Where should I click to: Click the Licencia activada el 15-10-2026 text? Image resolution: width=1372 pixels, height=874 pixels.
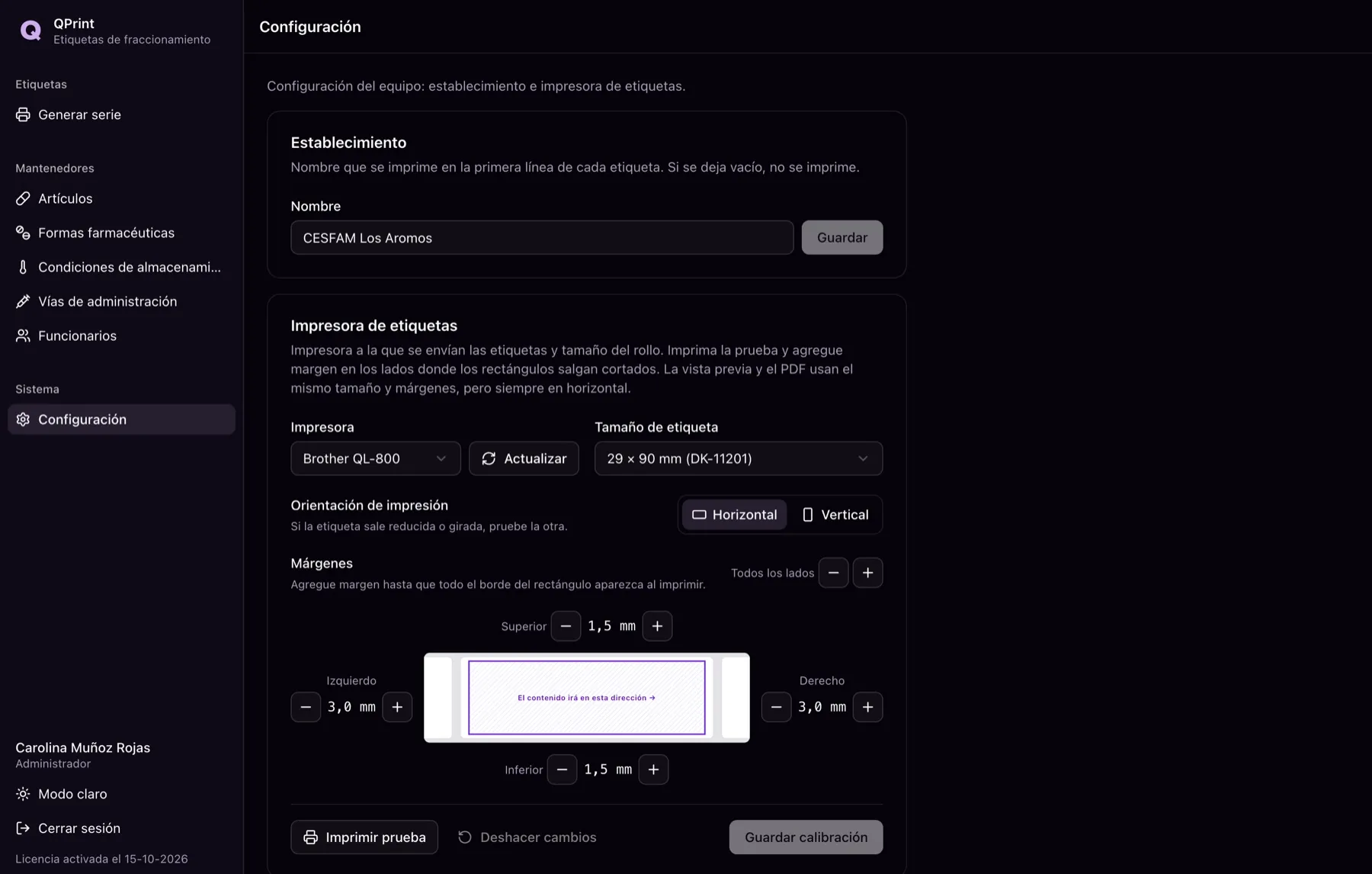(x=101, y=859)
